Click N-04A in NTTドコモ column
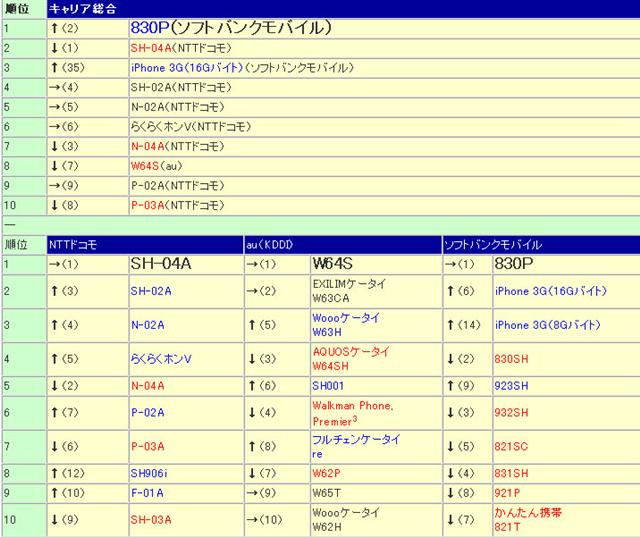 tap(148, 386)
